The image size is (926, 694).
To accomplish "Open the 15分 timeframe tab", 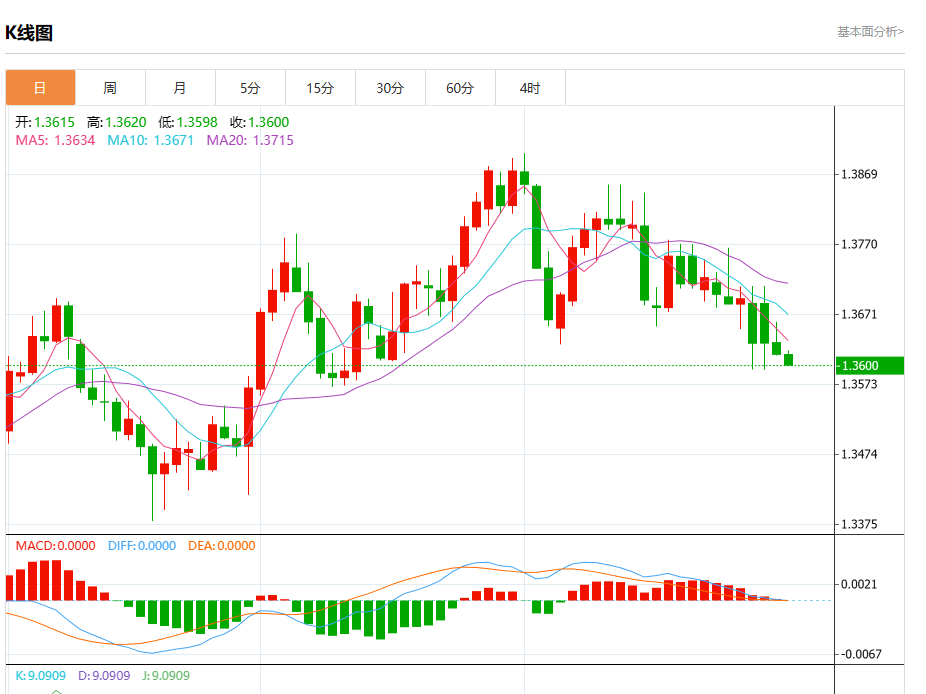I will 320,88.
